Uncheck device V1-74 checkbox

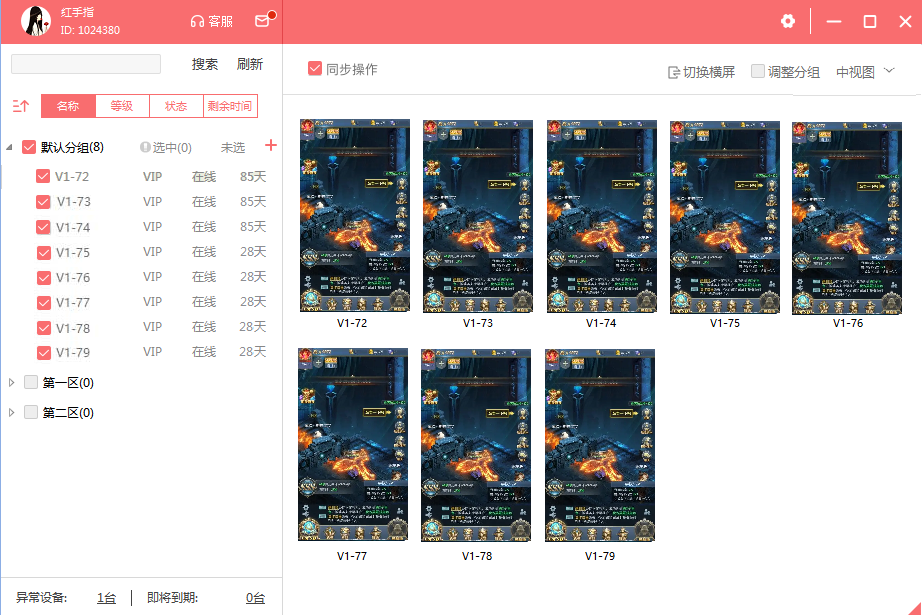coord(43,227)
